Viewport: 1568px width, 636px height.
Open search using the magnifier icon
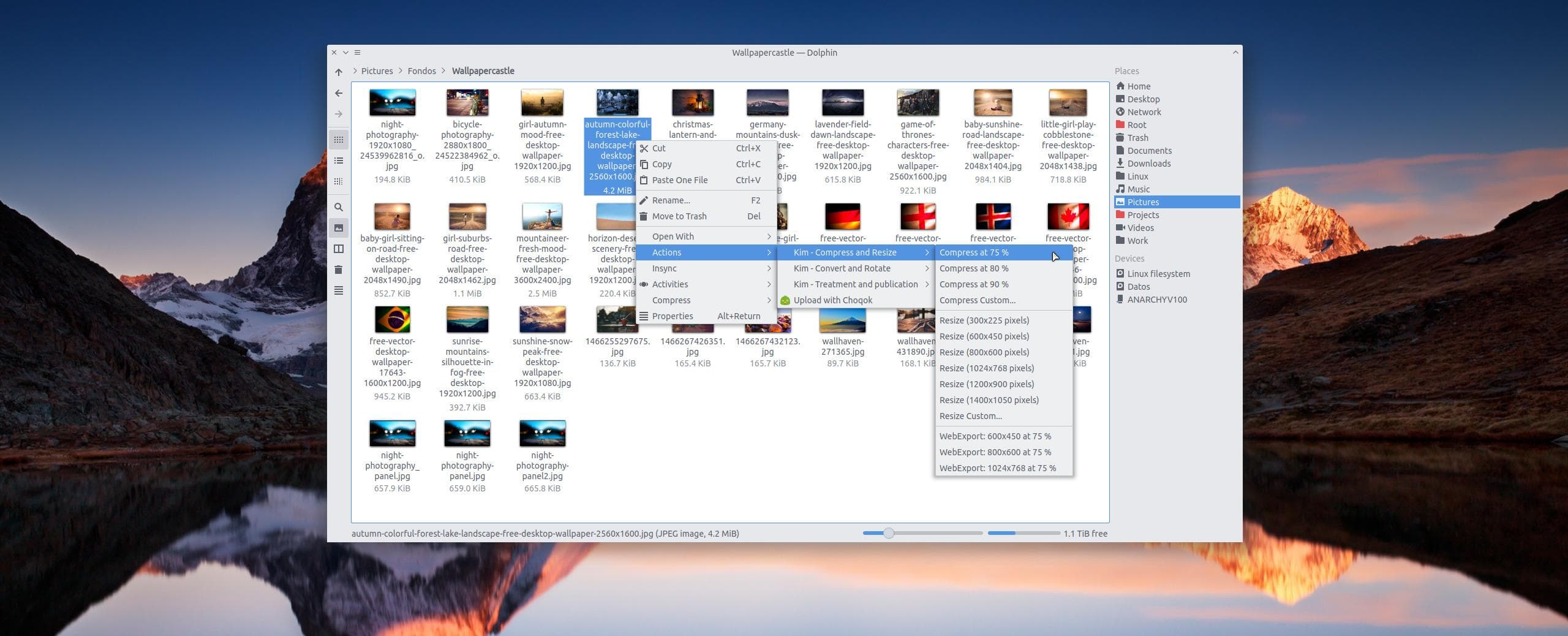coord(339,207)
